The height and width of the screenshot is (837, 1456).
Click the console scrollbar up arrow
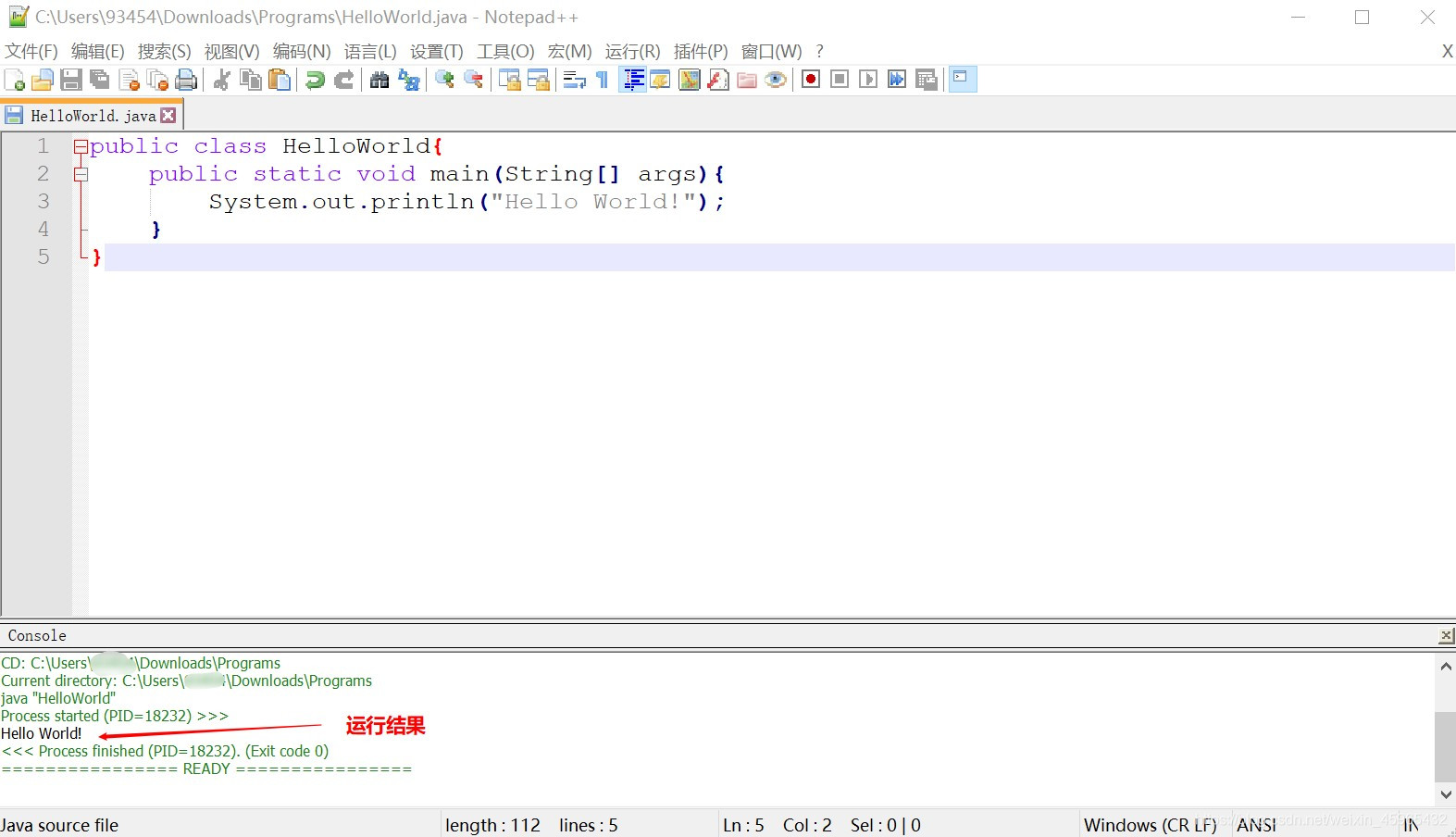tap(1446, 666)
